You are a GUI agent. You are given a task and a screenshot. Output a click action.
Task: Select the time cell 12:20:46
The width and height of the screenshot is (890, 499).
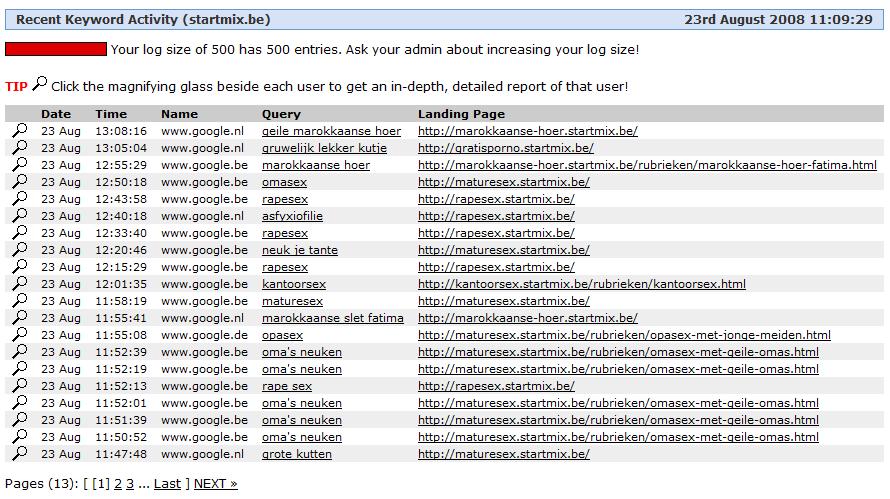[121, 250]
